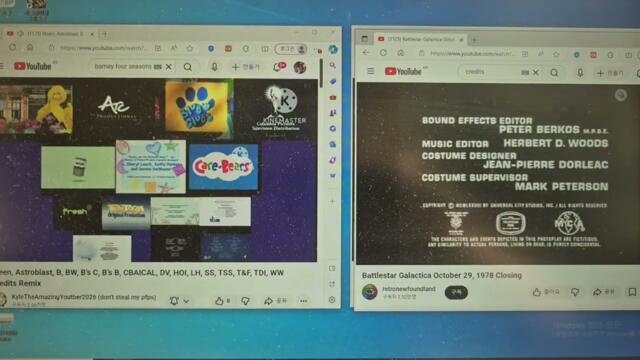Viewport: 640px width, 360px height.
Task: Open on-screen keyboard icon in right search box
Action: 525,72
